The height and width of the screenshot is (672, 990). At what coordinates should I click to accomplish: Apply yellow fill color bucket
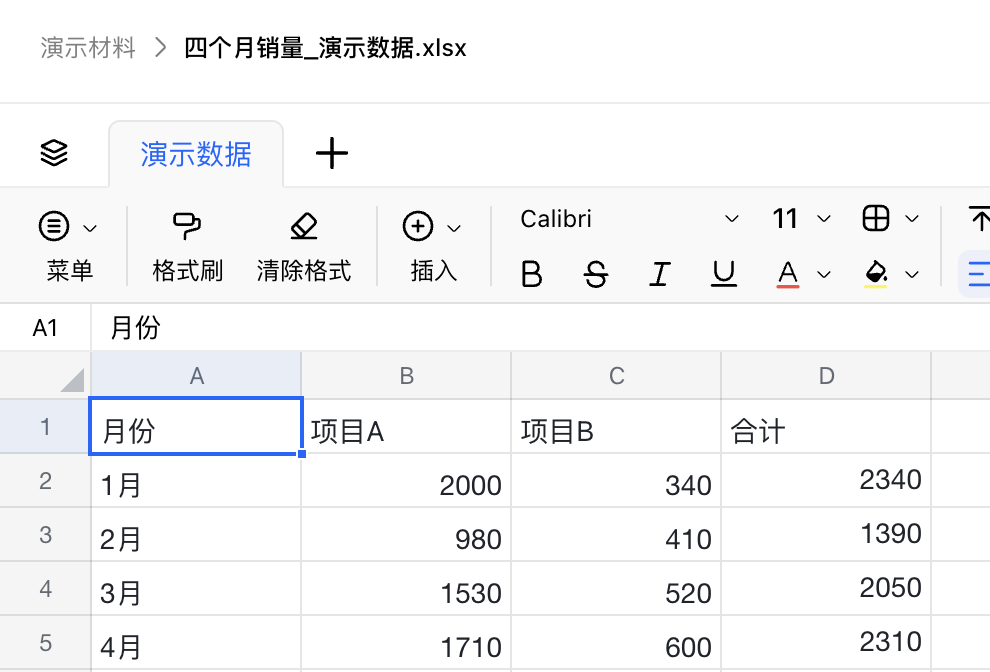click(876, 274)
